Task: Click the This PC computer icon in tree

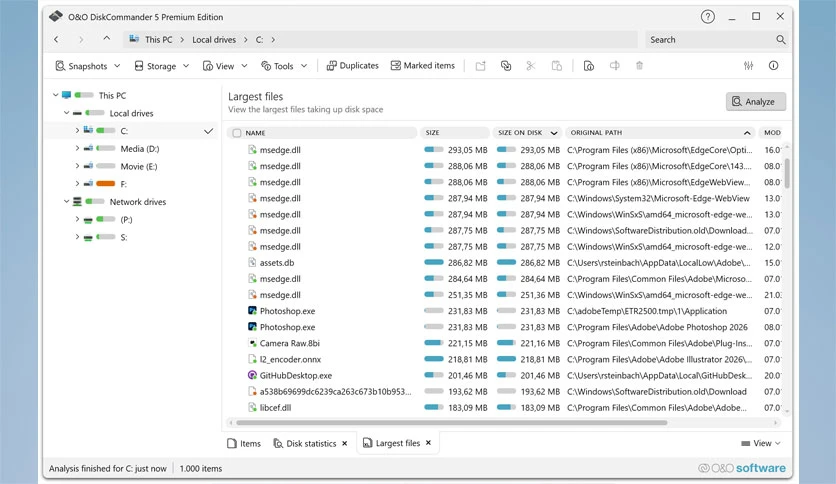Action: [67, 95]
